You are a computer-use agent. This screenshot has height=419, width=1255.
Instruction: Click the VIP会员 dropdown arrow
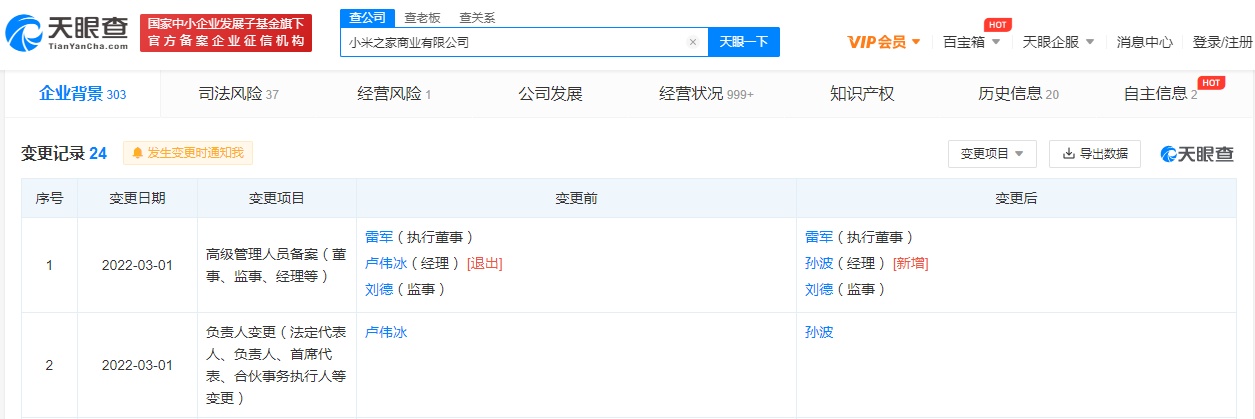pos(916,42)
